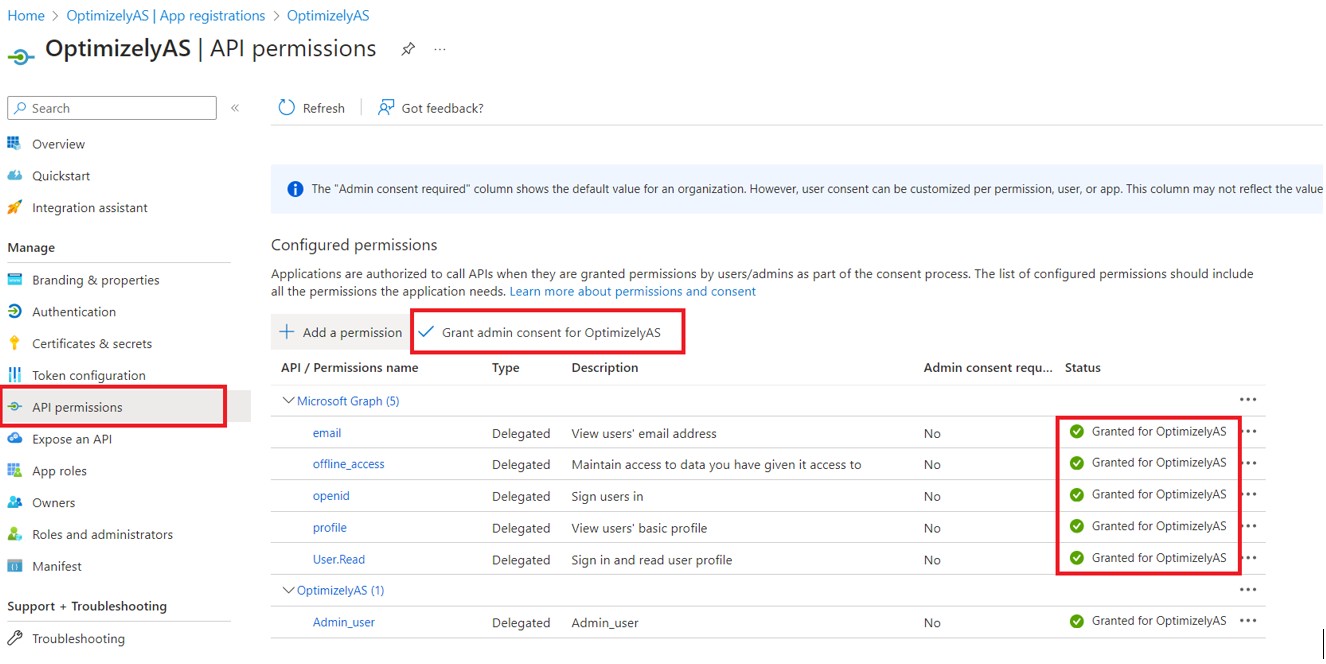Click the Troubleshooting wrench icon

pyautogui.click(x=15, y=638)
